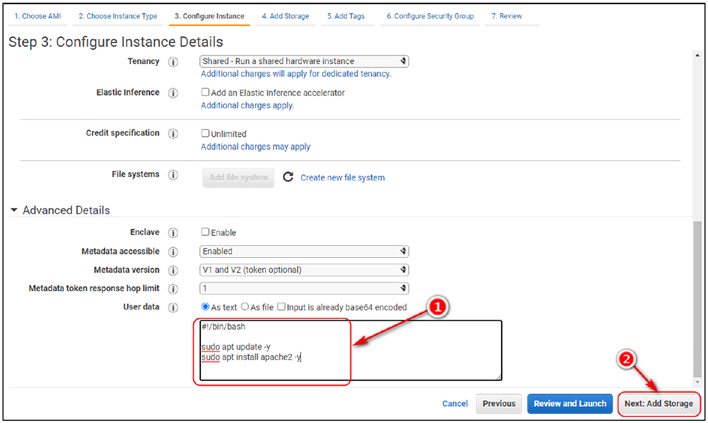Viewport: 708px width, 423px height.
Task: Click the Step 3: Configure Instance Details heading
Action: coord(116,42)
